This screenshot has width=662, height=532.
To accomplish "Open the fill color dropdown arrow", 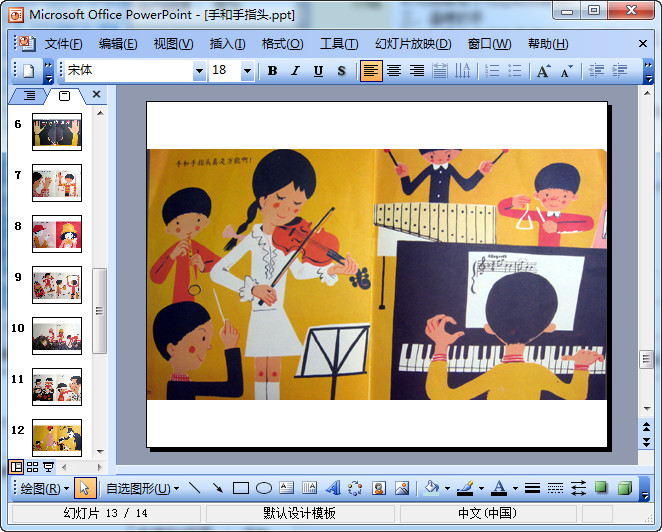I will 447,489.
